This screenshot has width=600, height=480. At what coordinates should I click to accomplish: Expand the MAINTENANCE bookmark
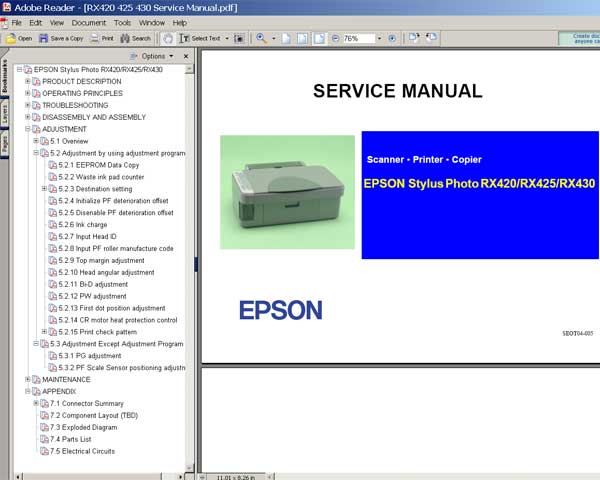[28, 379]
